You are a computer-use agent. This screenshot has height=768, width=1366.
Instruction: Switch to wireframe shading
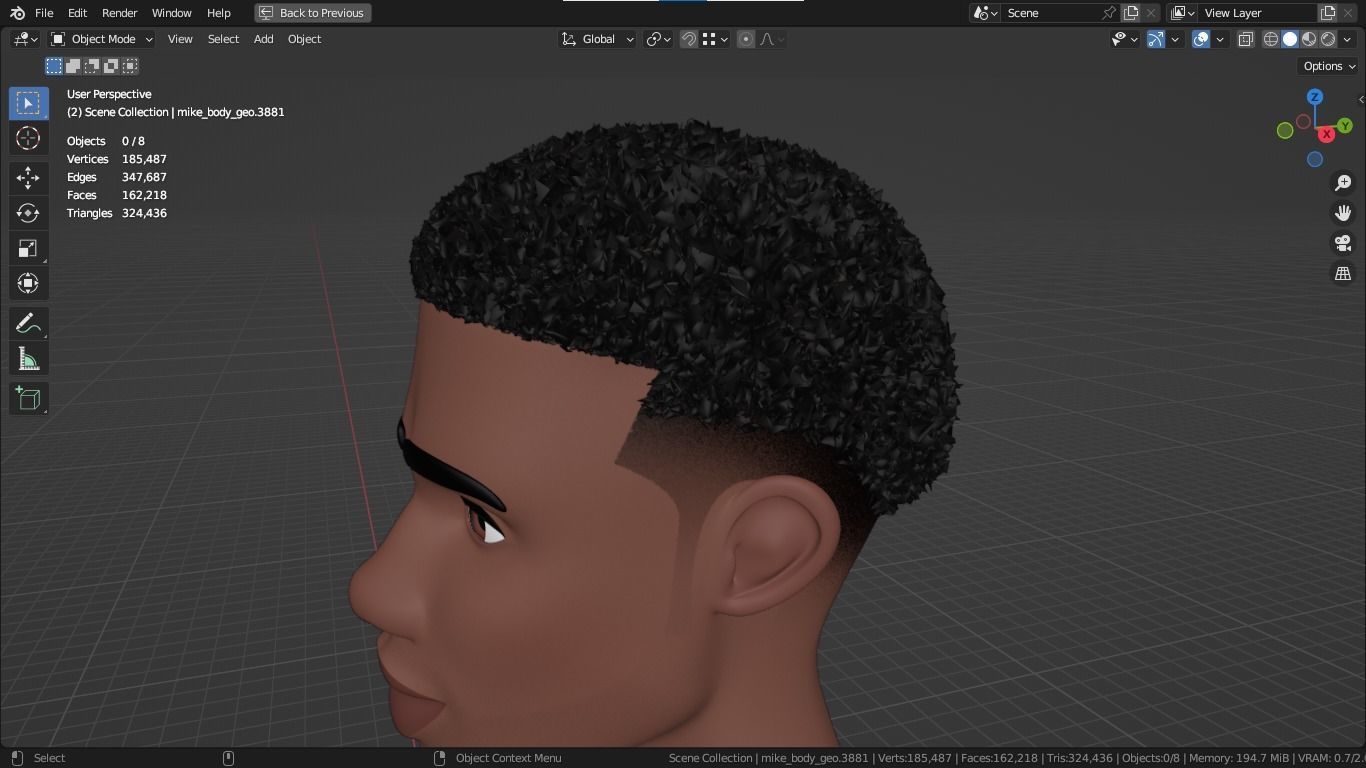pos(1271,39)
